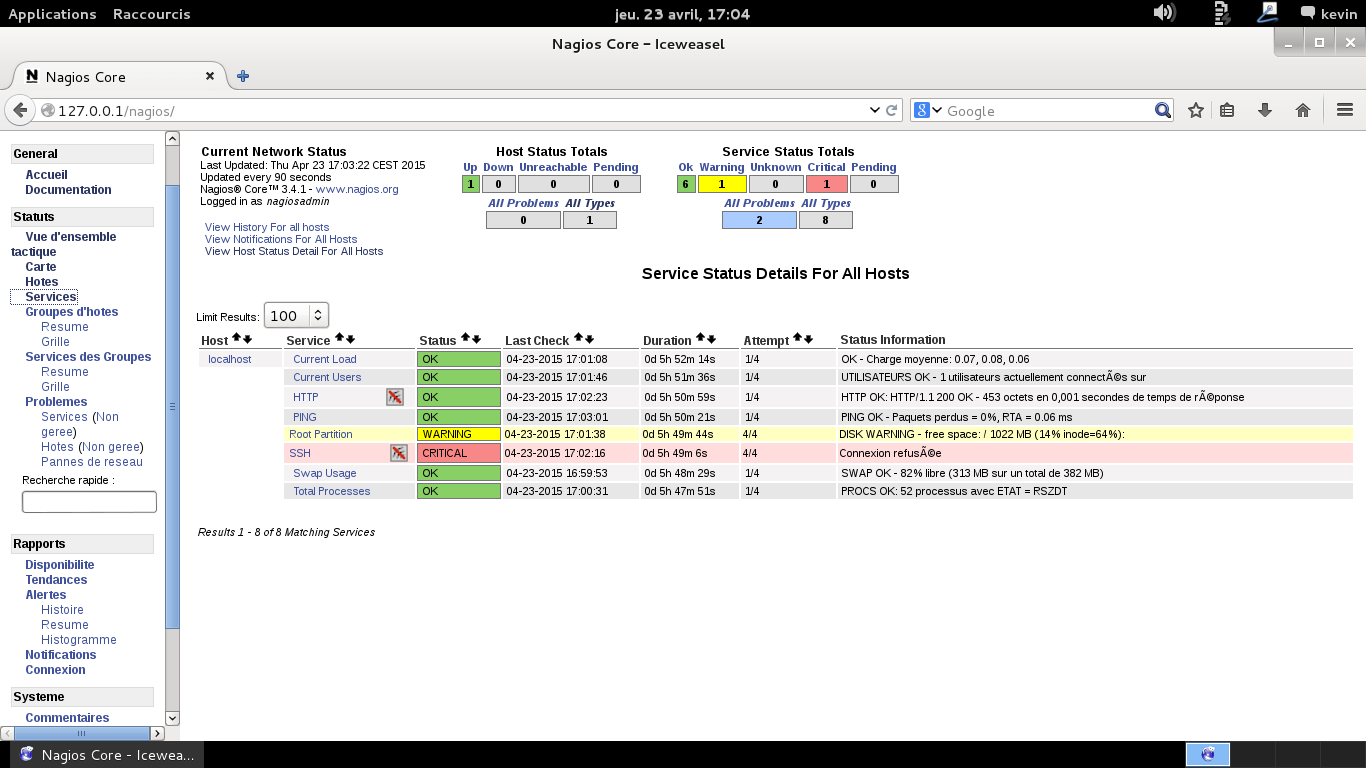Sort Last Check column descending arrow
1366x768 pixels.
[x=589, y=340]
